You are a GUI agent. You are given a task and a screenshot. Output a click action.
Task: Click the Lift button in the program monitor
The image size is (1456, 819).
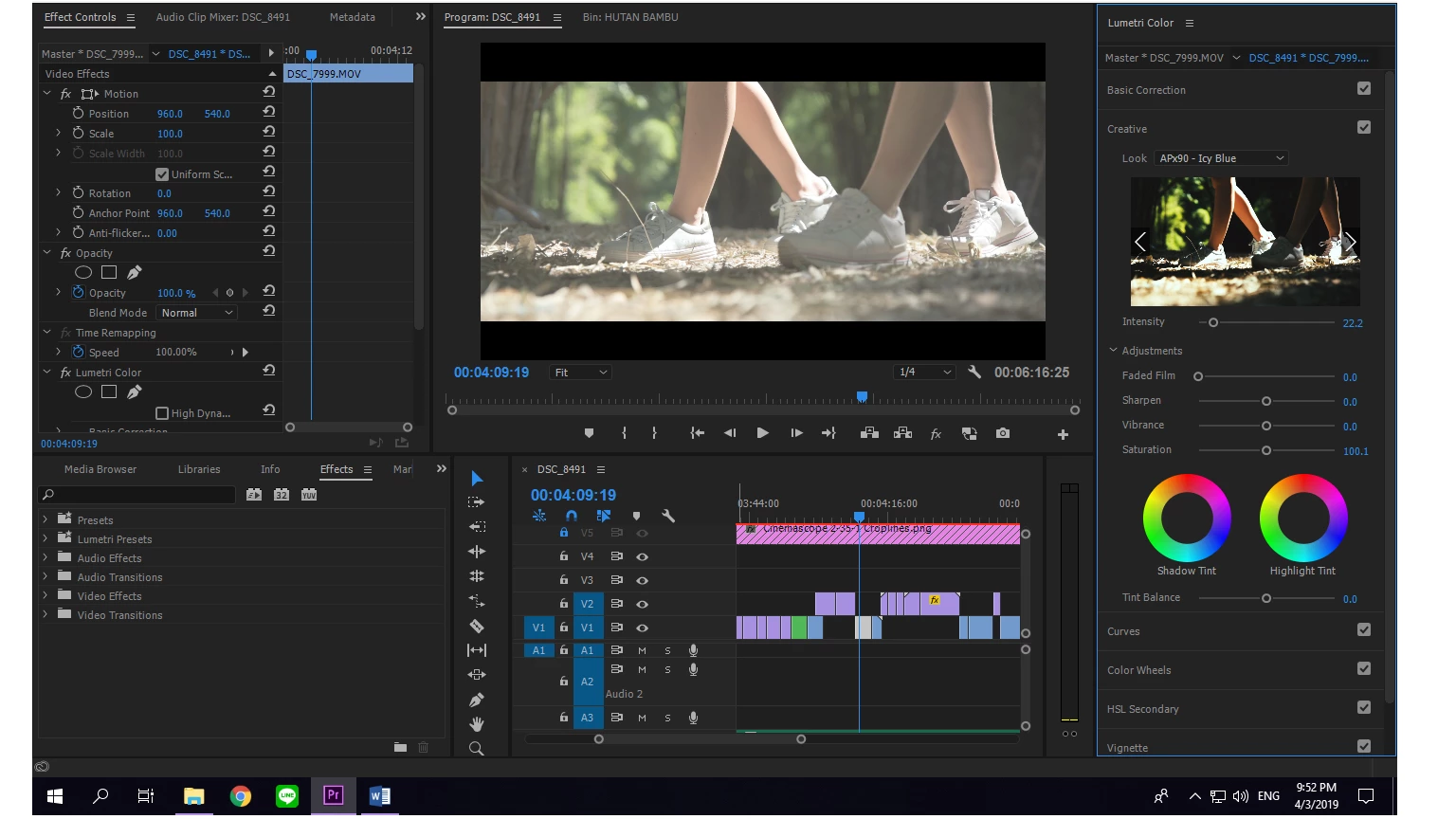(x=869, y=433)
